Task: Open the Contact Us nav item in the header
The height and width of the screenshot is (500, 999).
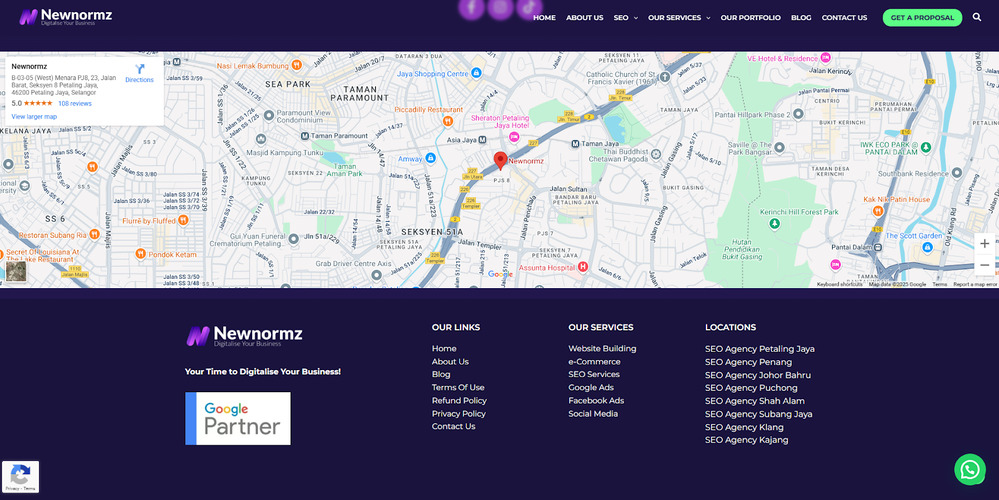Action: pyautogui.click(x=844, y=18)
